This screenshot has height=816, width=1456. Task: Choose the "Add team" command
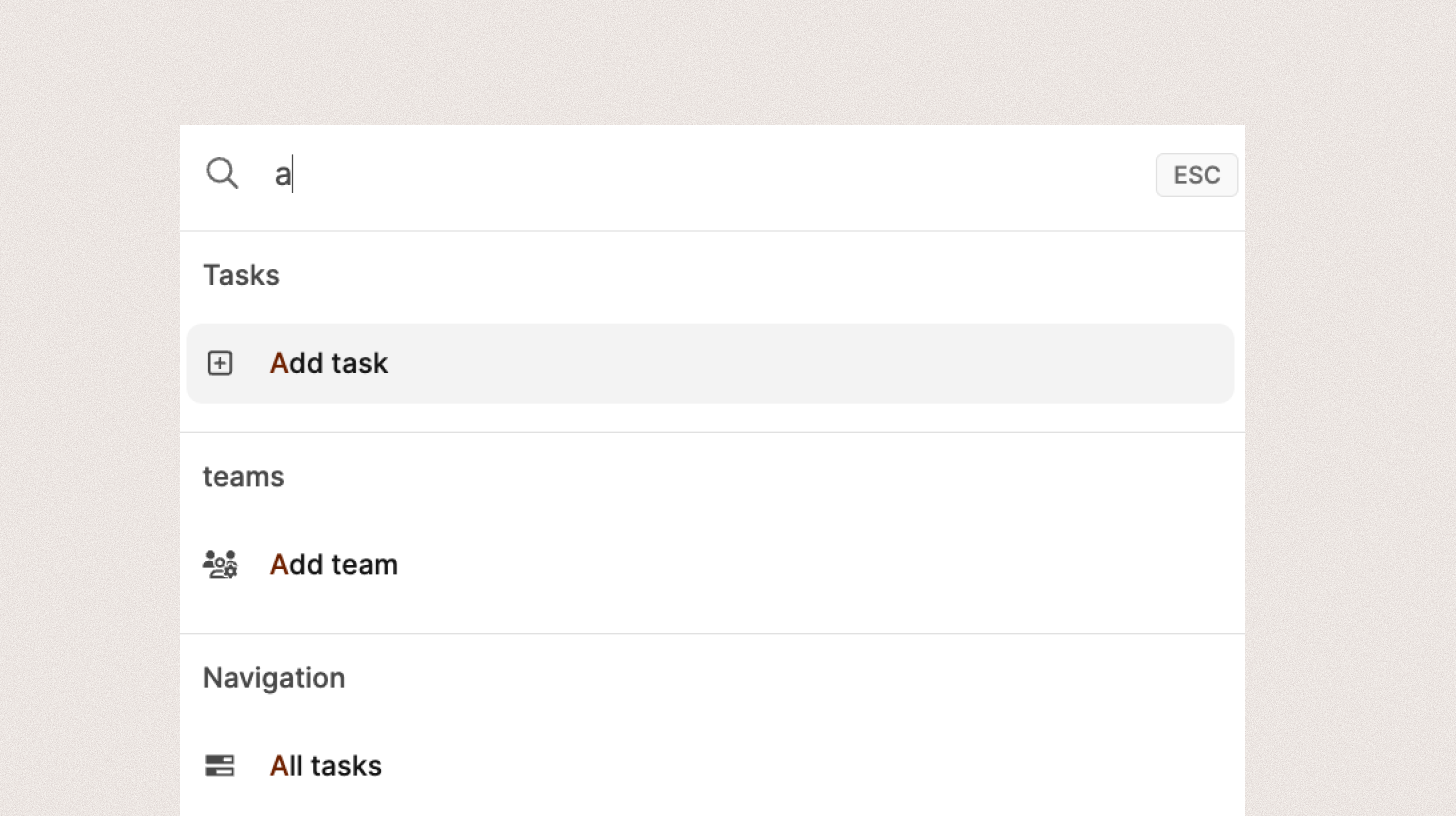(334, 565)
